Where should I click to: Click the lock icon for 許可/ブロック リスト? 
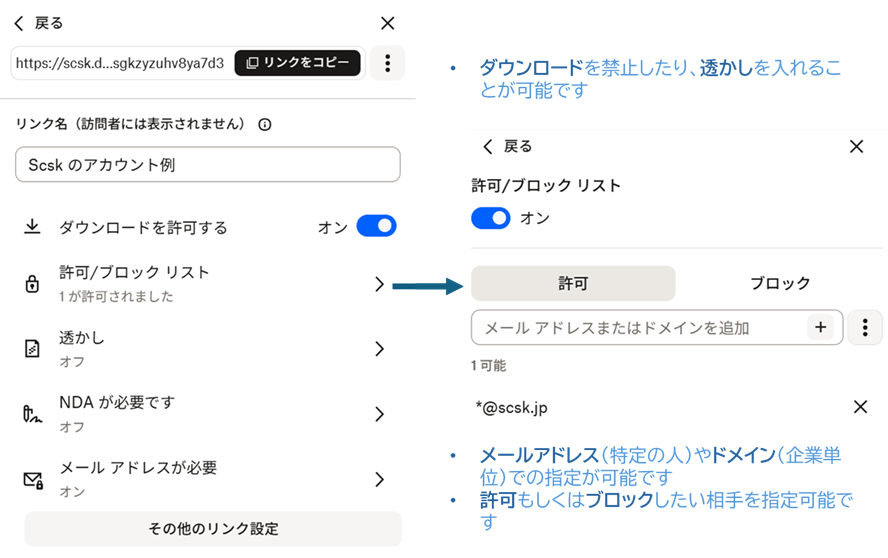point(32,284)
